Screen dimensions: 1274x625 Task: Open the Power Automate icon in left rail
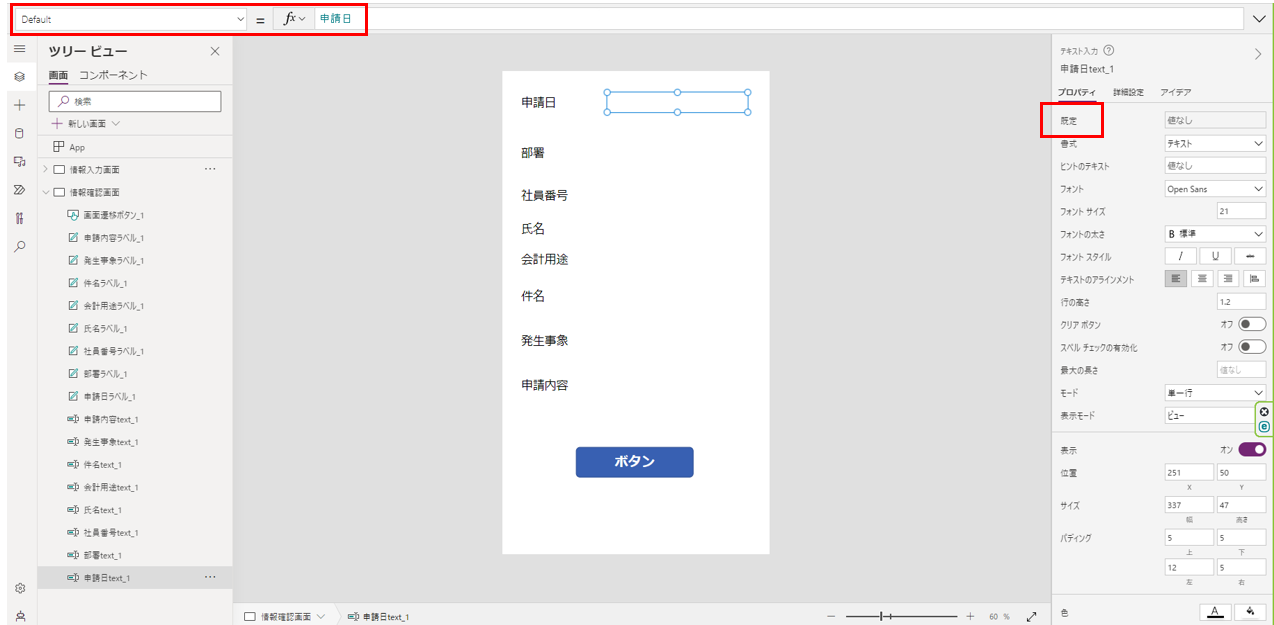click(x=19, y=189)
